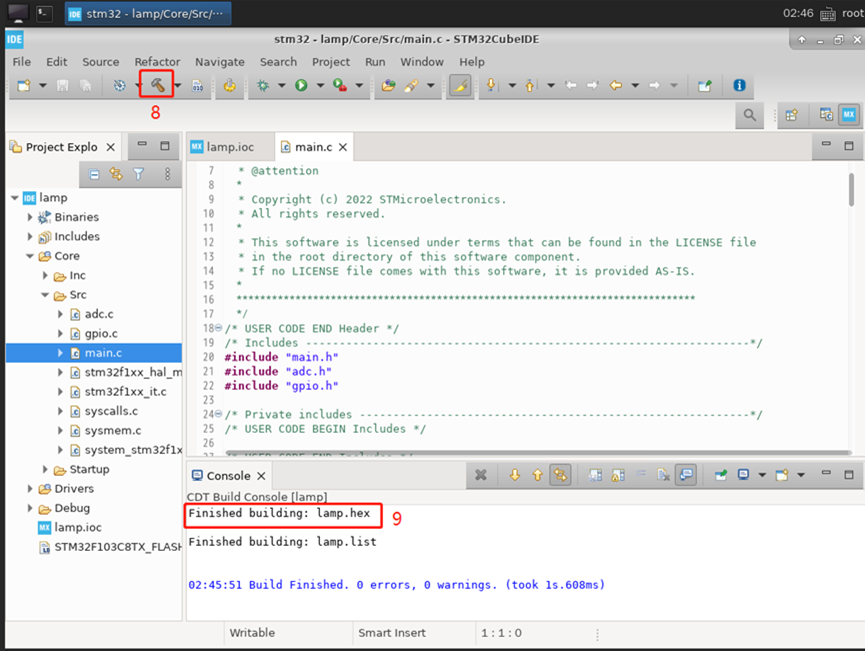The width and height of the screenshot is (865, 651).
Task: Open the Navigate menu
Action: (220, 62)
